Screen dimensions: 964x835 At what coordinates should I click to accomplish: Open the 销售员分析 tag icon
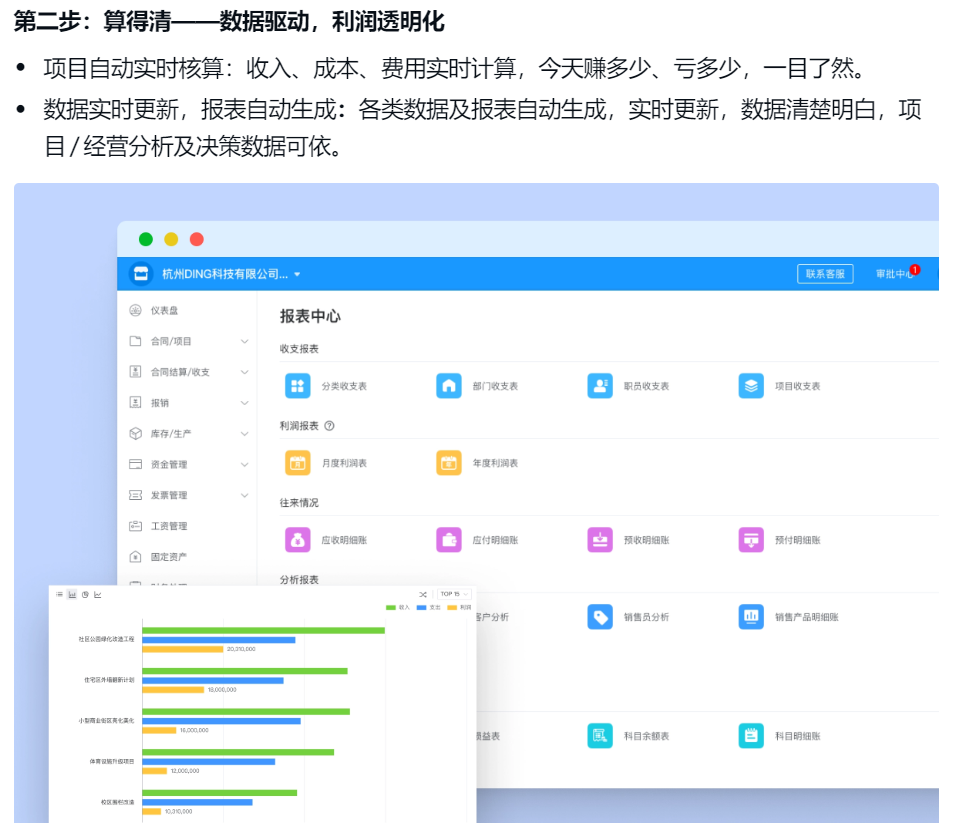pos(600,617)
